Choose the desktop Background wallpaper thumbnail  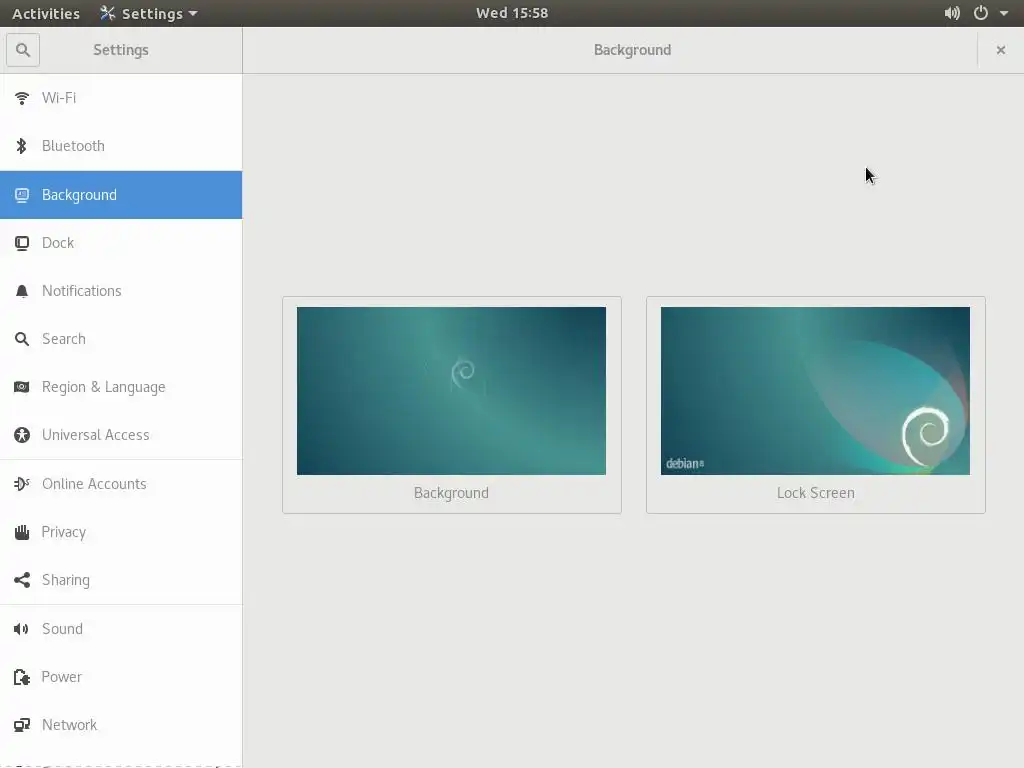coord(451,391)
